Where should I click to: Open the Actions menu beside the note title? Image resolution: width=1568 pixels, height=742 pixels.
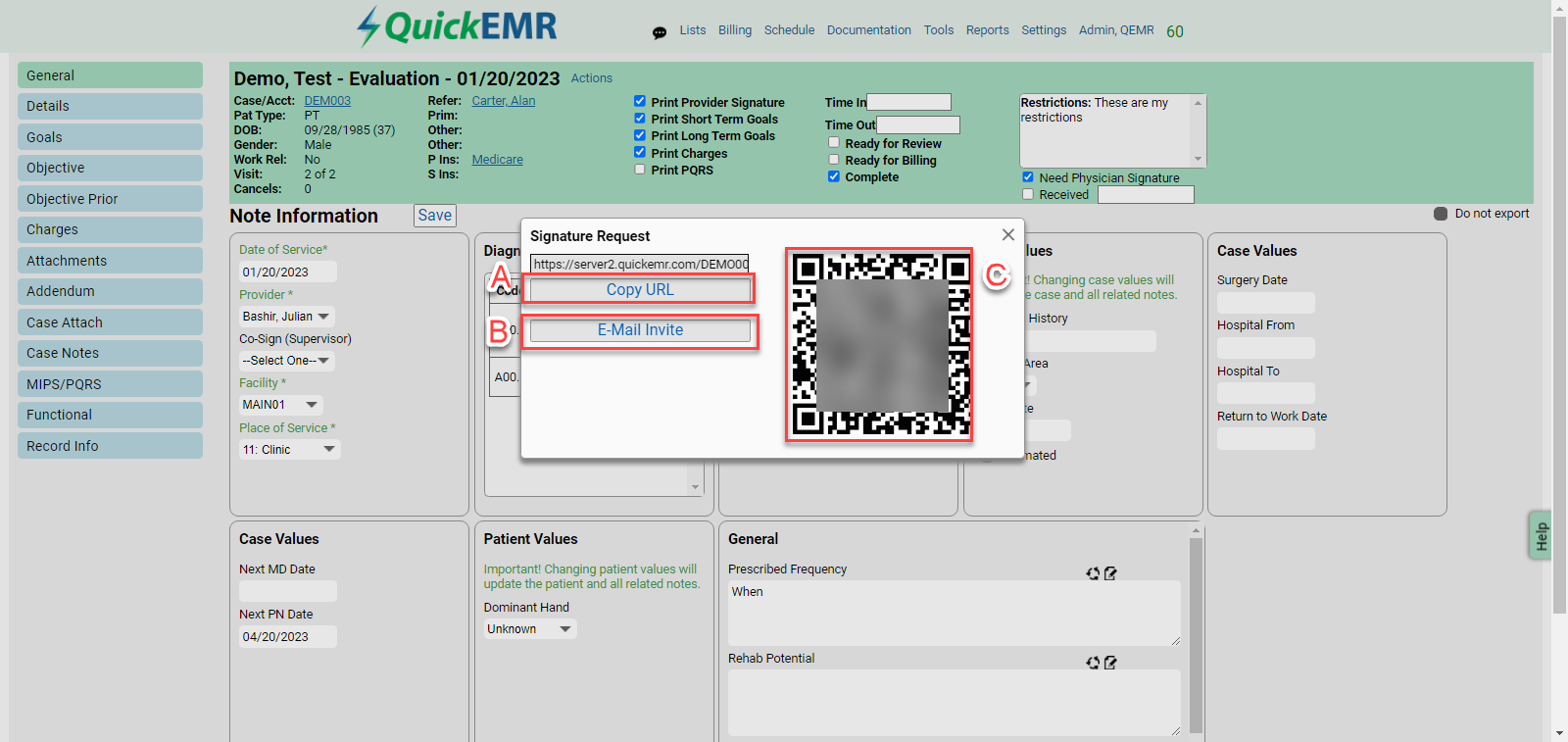coord(592,78)
